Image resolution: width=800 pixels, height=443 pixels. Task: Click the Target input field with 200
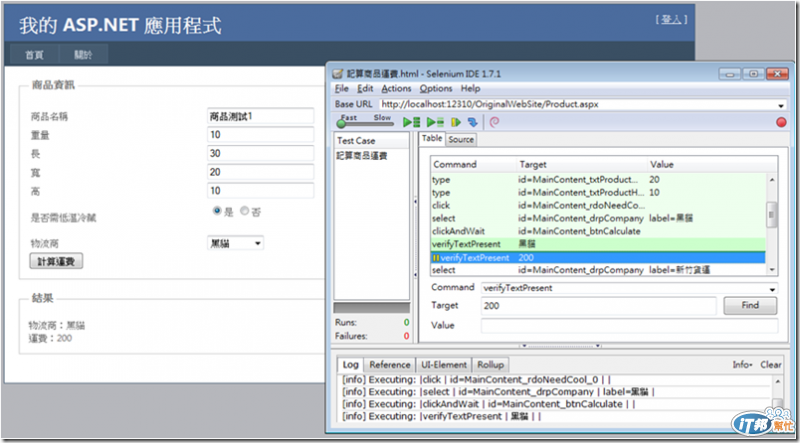(598, 306)
